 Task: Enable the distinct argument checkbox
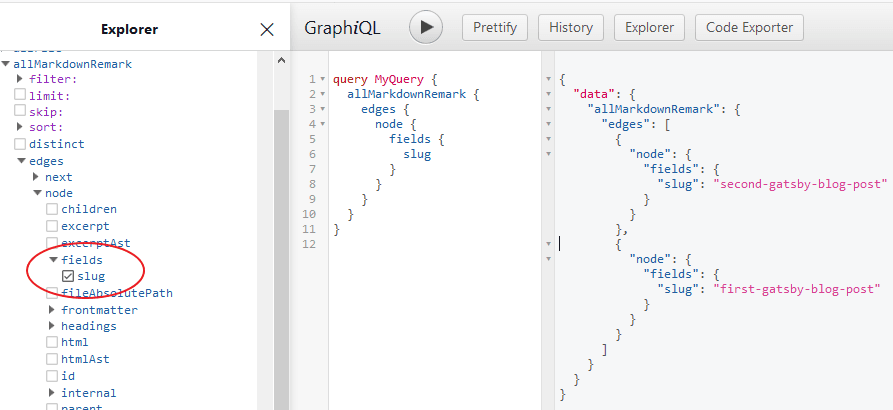click(x=20, y=144)
